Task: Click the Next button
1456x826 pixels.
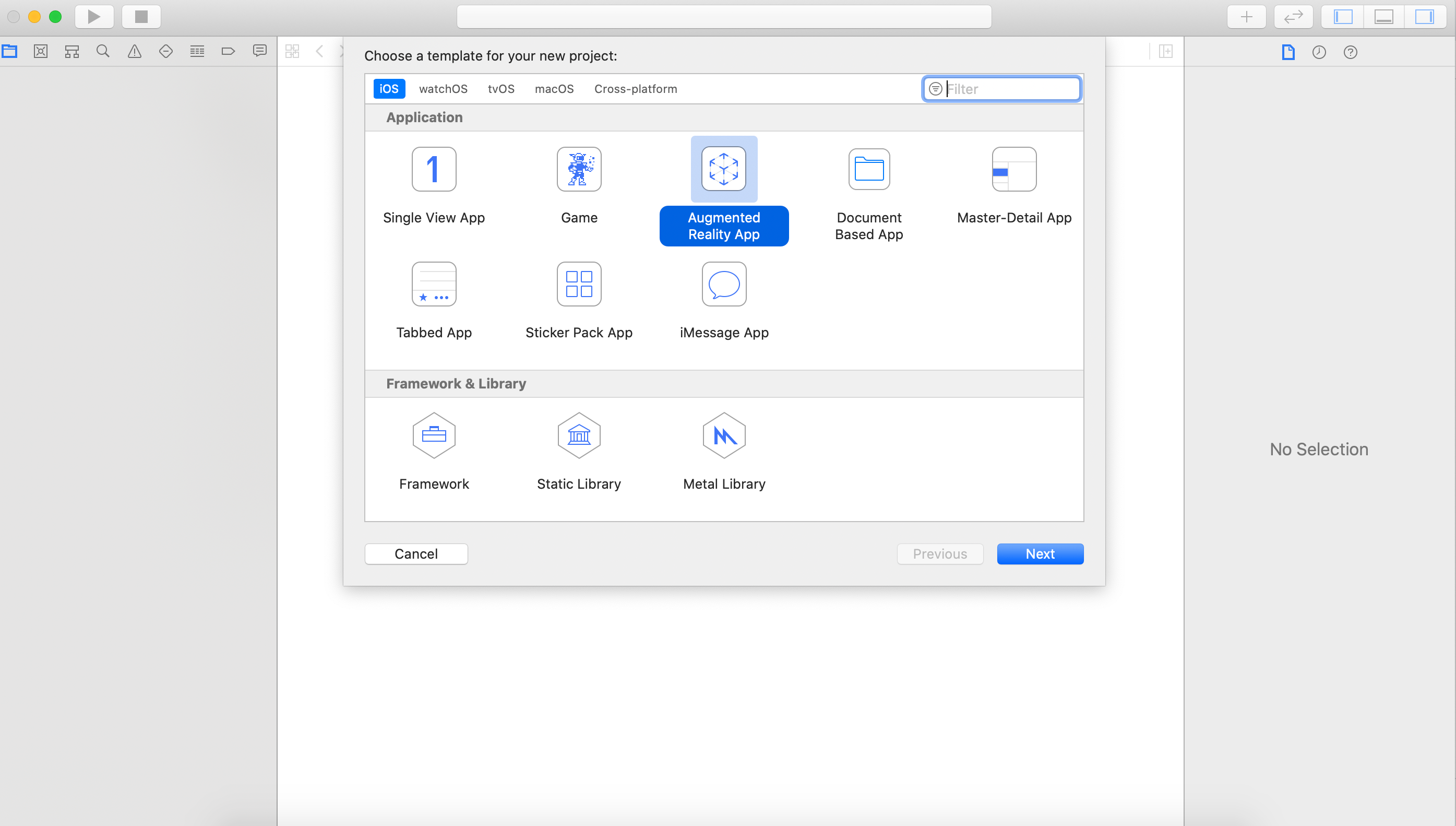Action: point(1039,553)
